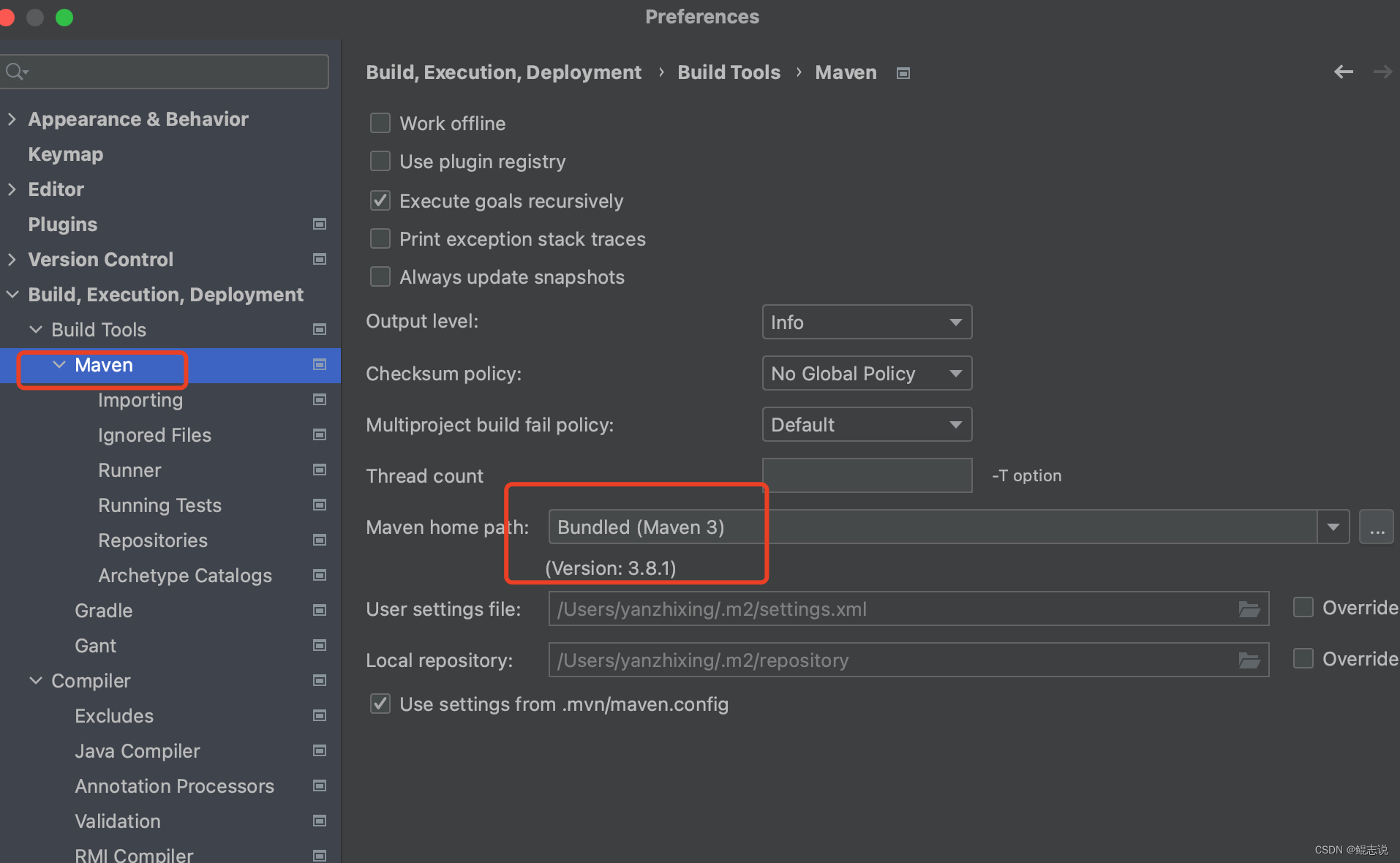The width and height of the screenshot is (1400, 863).
Task: Click project-level icon beside Running Tests
Action: 320,505
